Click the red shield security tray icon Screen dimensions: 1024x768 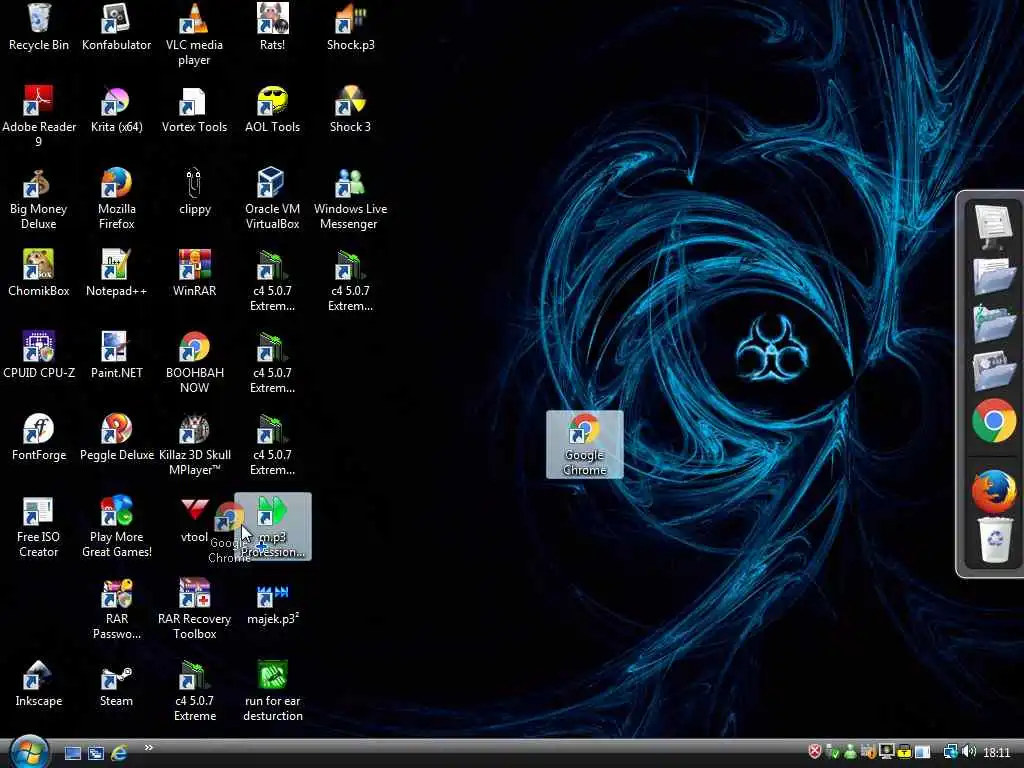(814, 752)
